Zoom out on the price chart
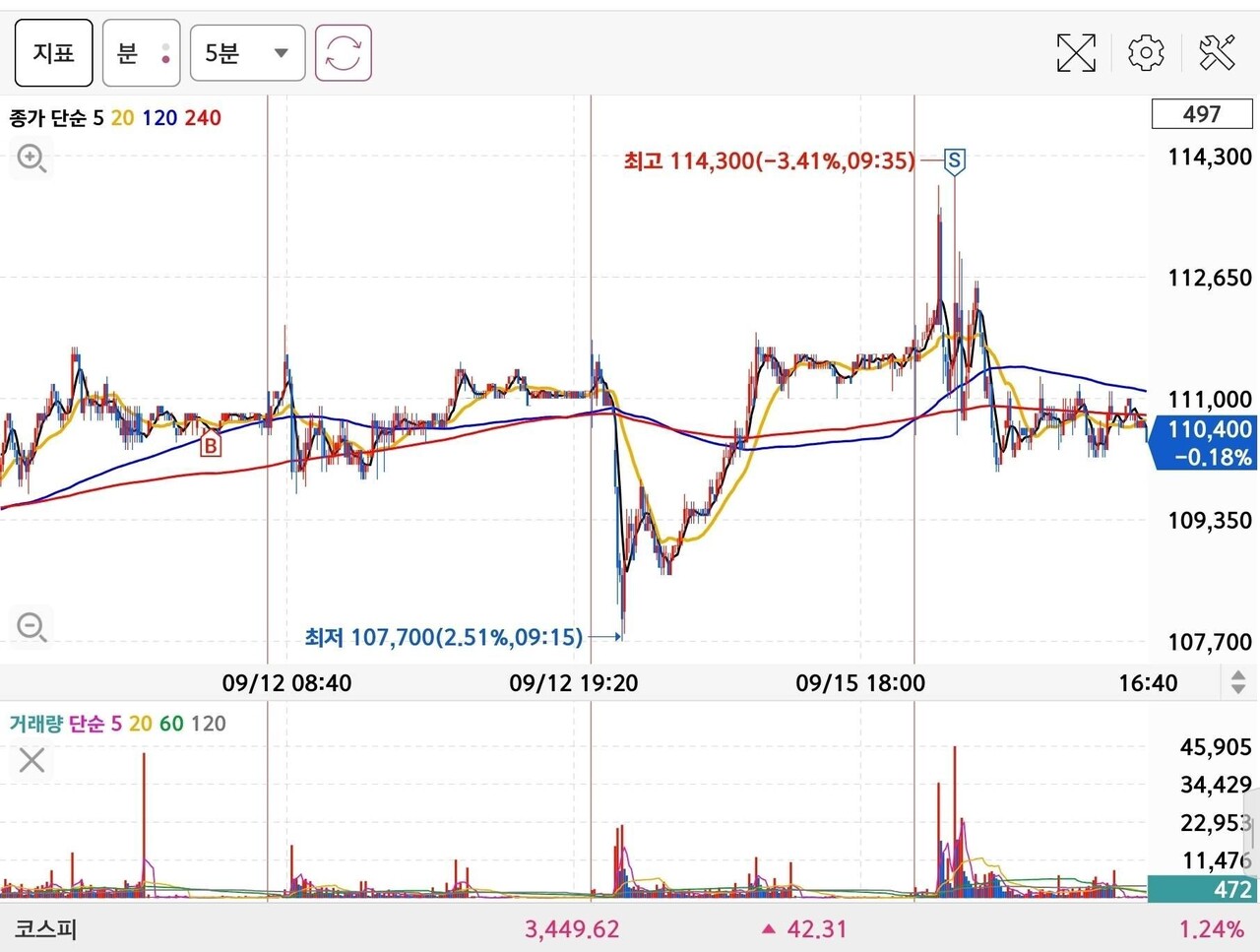 (x=31, y=626)
